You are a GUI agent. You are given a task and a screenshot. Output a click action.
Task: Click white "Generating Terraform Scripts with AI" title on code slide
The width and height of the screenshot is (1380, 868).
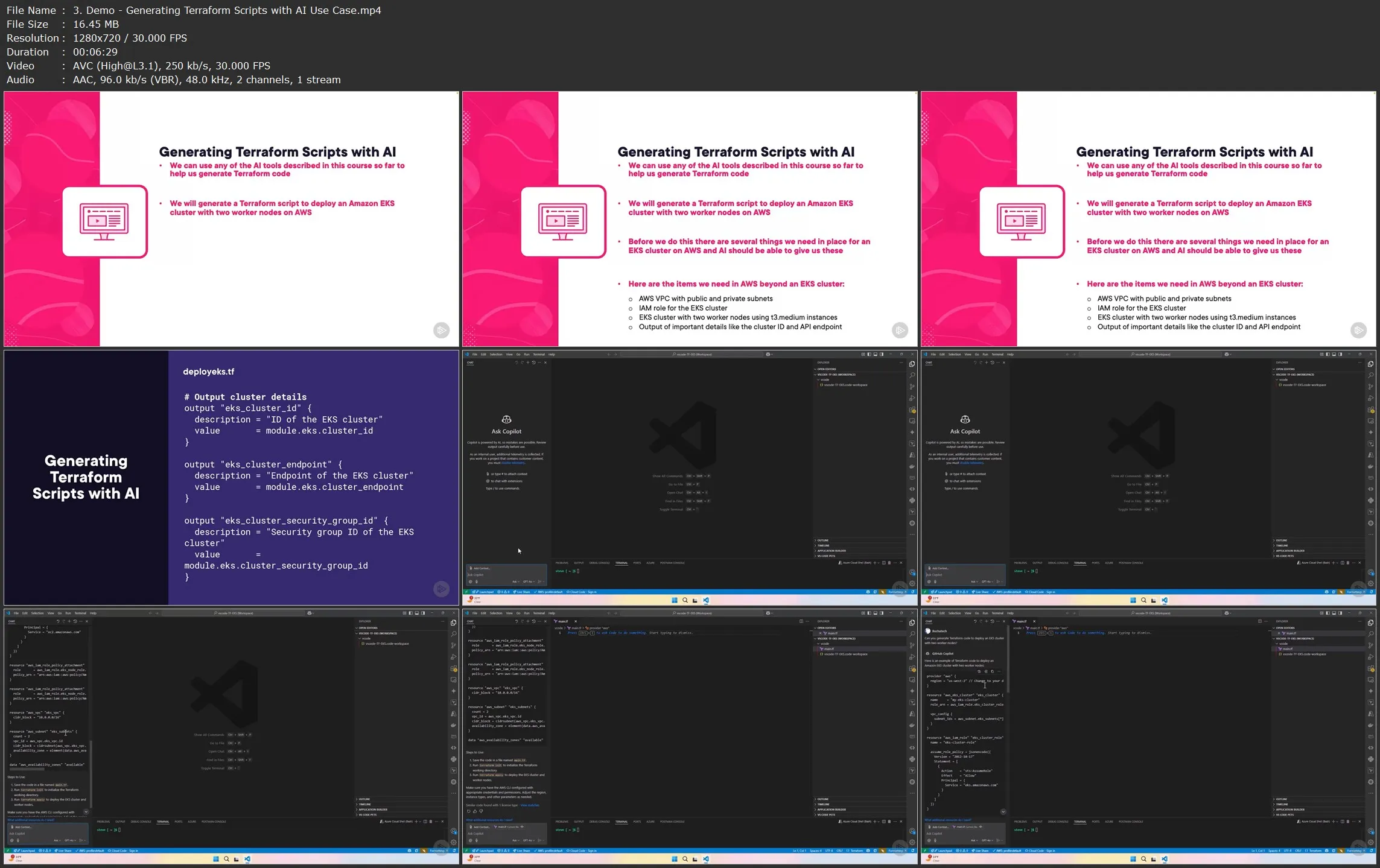[86, 477]
